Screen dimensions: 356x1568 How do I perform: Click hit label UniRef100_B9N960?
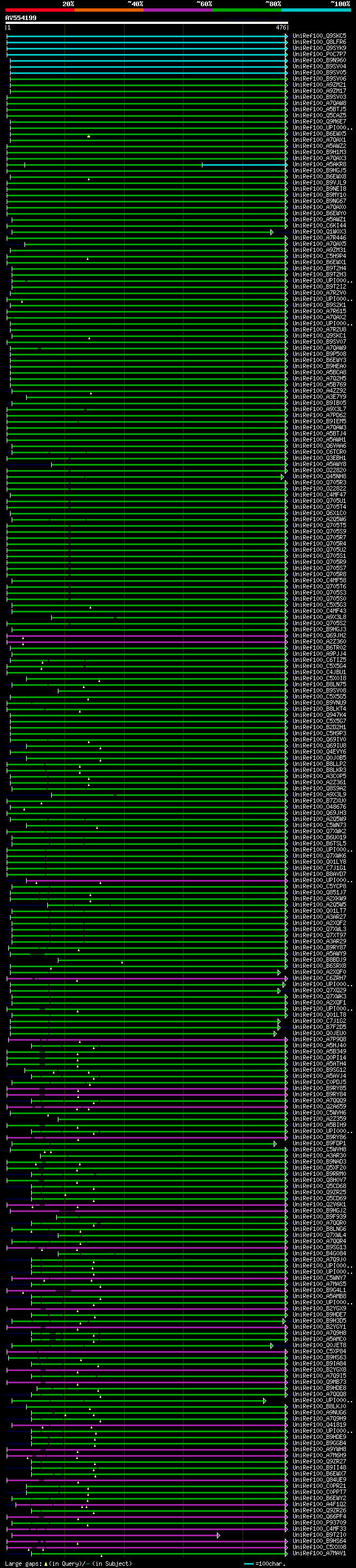[319, 60]
